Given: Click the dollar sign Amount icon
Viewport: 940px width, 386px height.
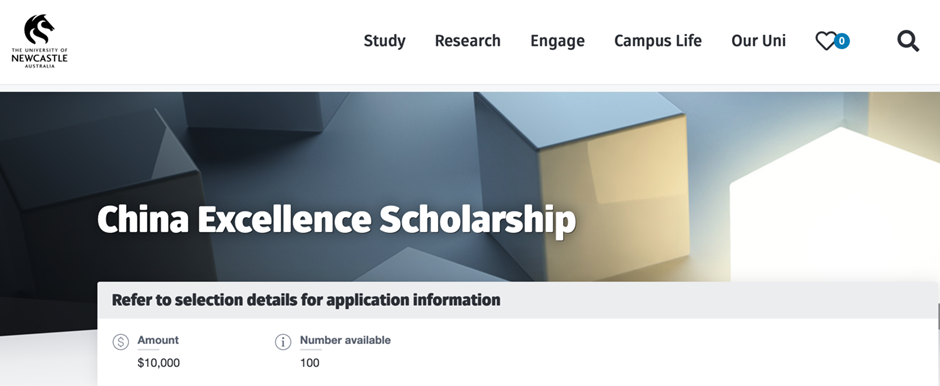Looking at the screenshot, I should coord(120,342).
